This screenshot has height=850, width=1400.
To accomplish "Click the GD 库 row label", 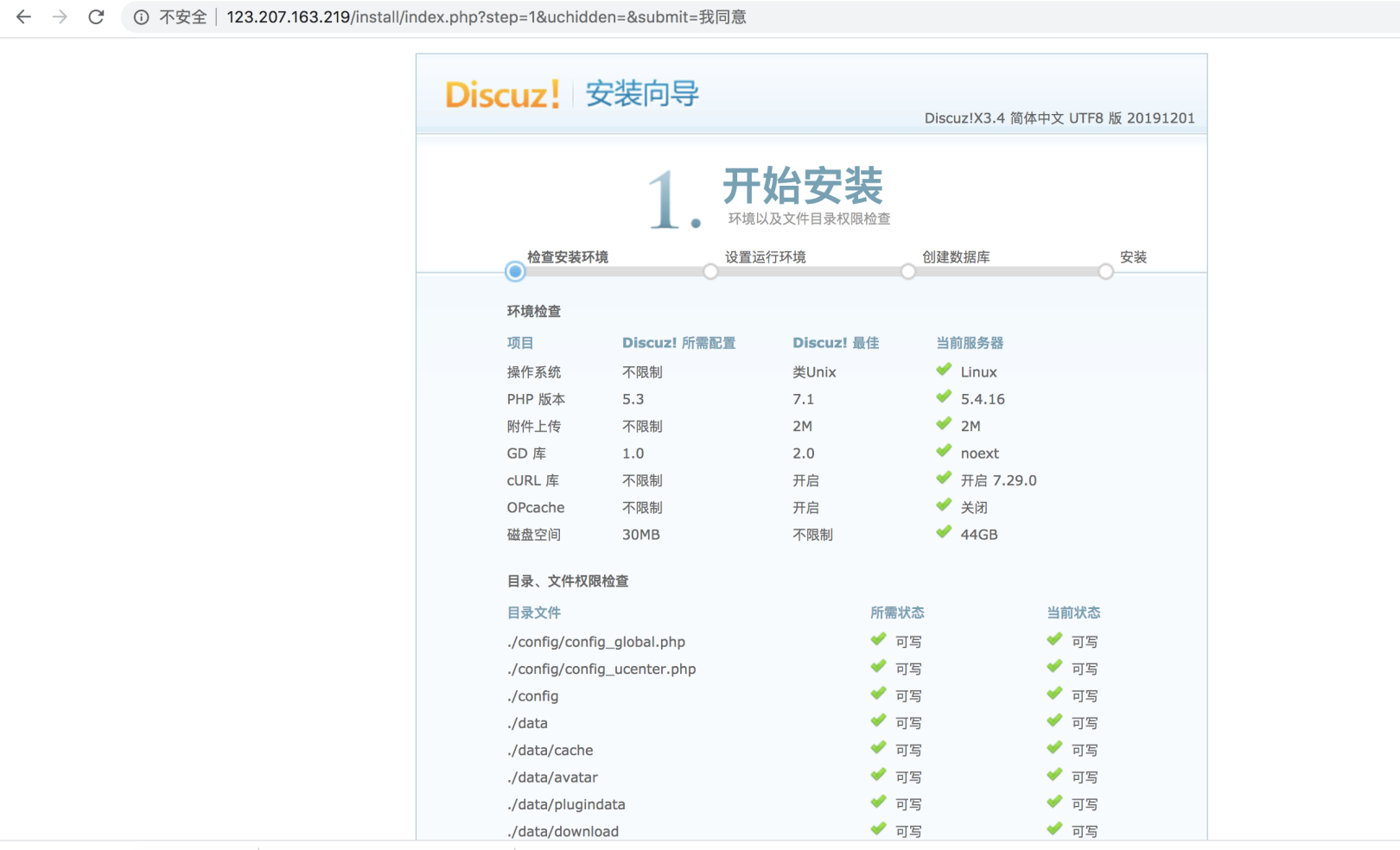I will click(526, 454).
